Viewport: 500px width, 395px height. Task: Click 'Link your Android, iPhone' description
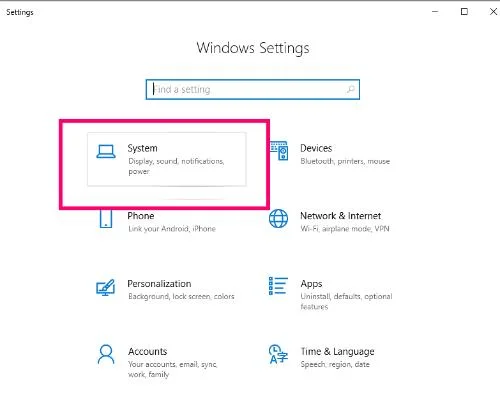[x=172, y=229]
